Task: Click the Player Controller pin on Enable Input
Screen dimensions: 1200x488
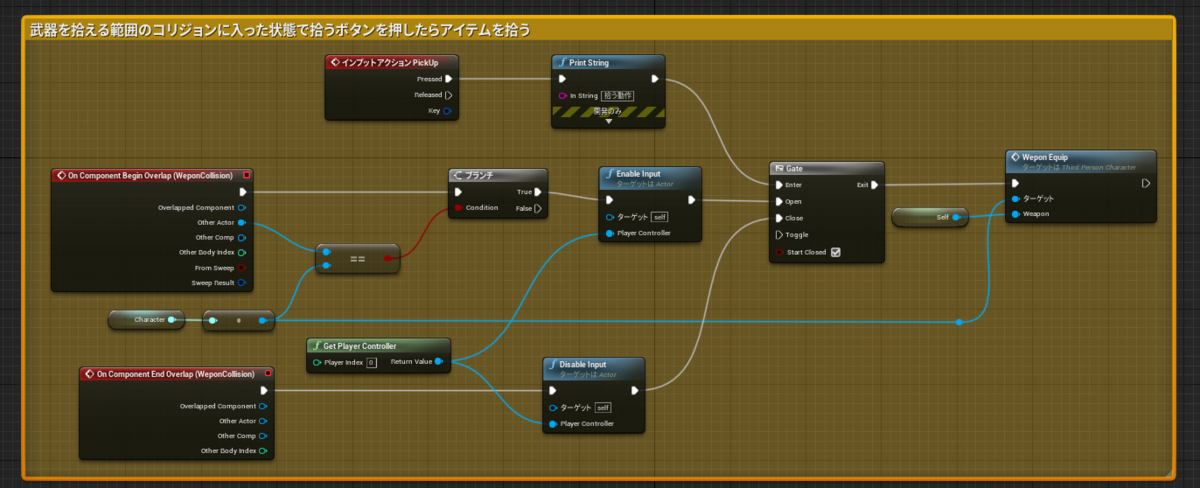Action: (x=610, y=233)
